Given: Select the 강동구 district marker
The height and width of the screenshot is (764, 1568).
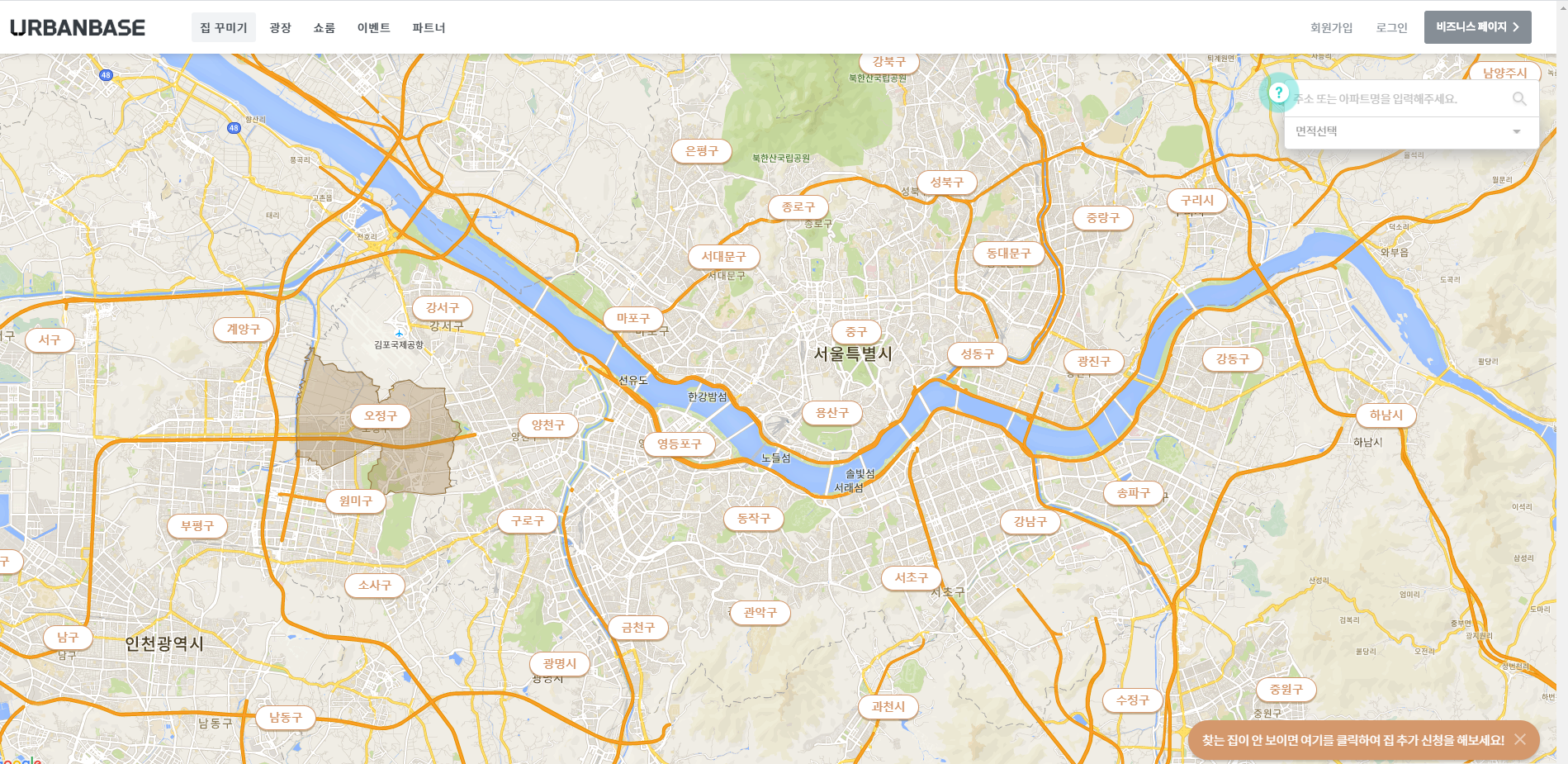Looking at the screenshot, I should 1233,359.
